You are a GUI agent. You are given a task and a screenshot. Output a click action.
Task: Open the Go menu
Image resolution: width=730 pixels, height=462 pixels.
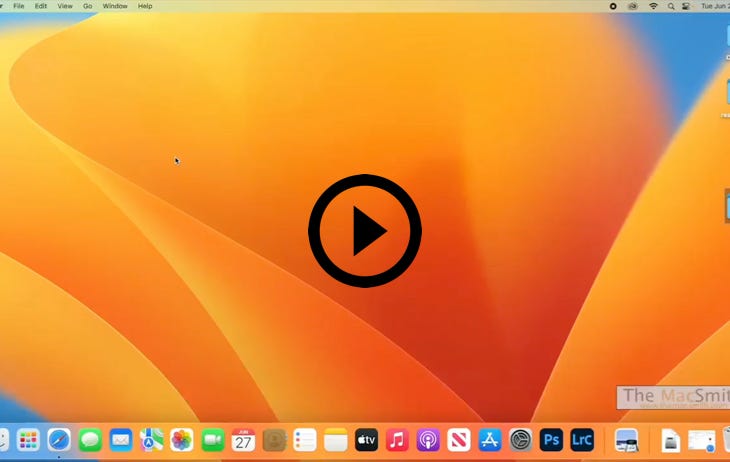coord(88,6)
